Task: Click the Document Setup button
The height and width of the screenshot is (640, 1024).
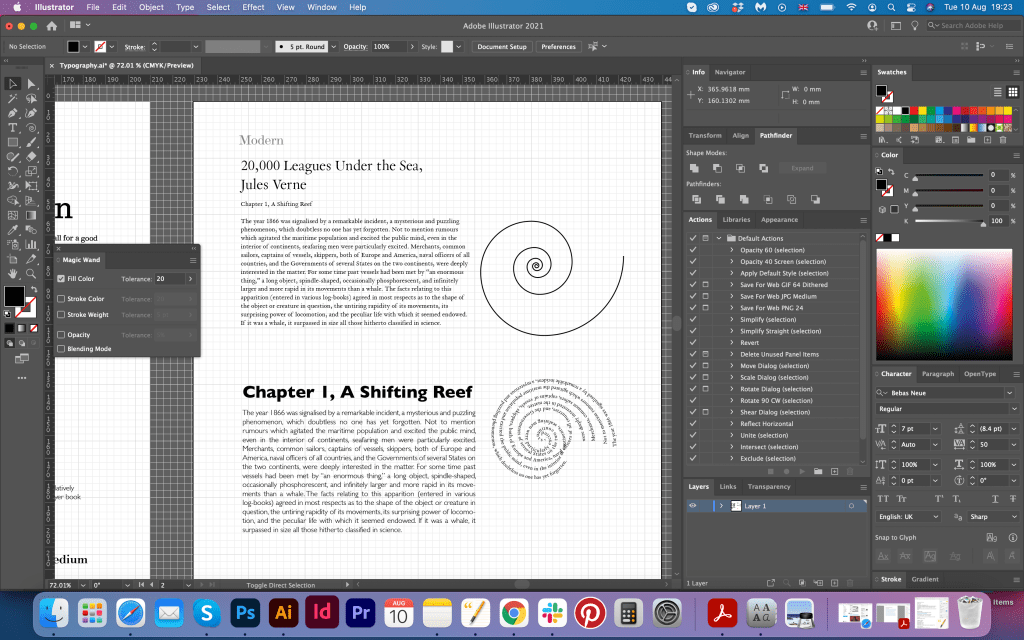Action: coord(501,47)
